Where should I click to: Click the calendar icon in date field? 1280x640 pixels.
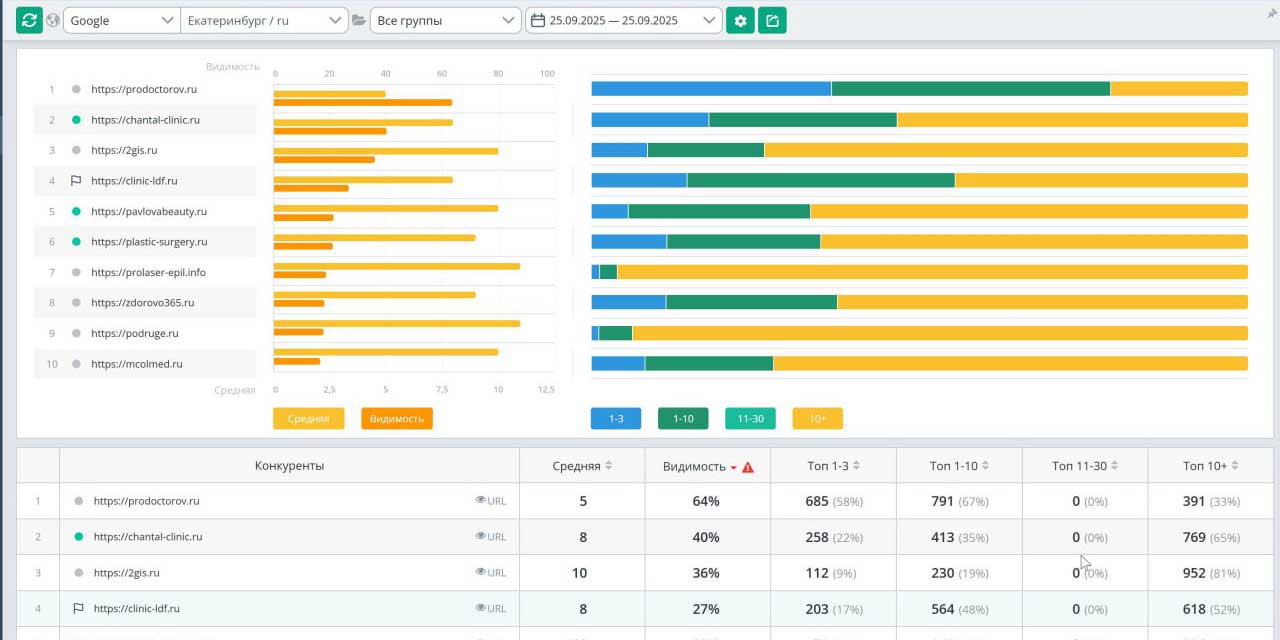(538, 20)
